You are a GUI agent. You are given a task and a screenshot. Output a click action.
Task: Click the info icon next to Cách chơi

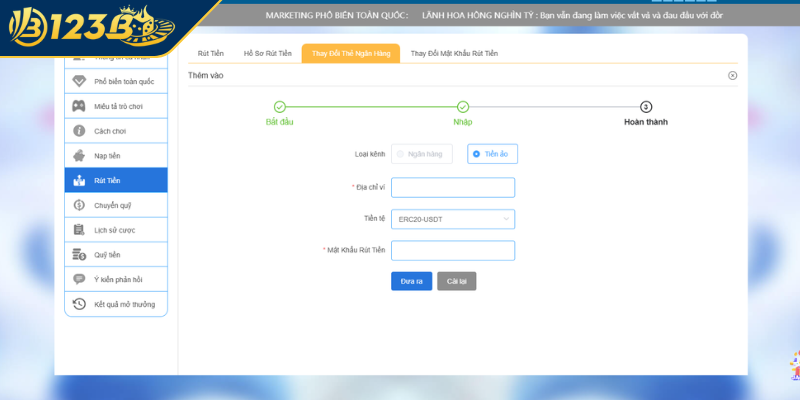pos(79,131)
